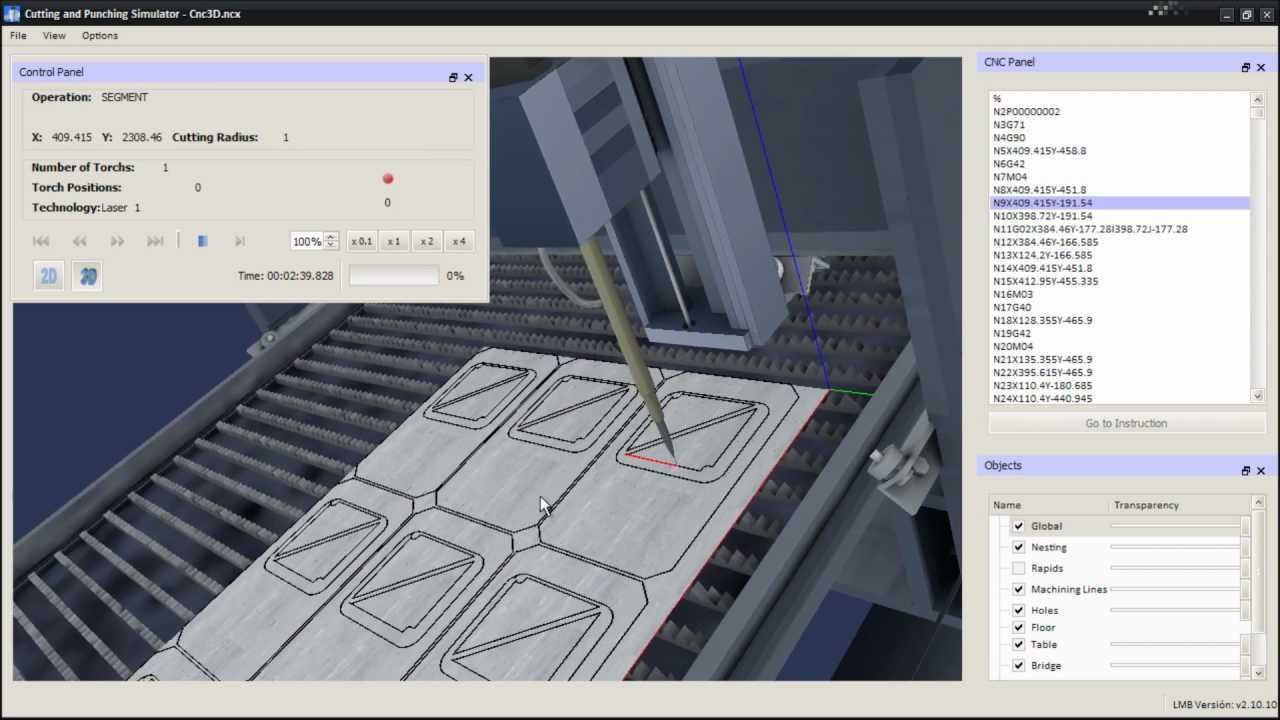The width and height of the screenshot is (1280, 720).
Task: Open the View menu
Action: click(54, 35)
